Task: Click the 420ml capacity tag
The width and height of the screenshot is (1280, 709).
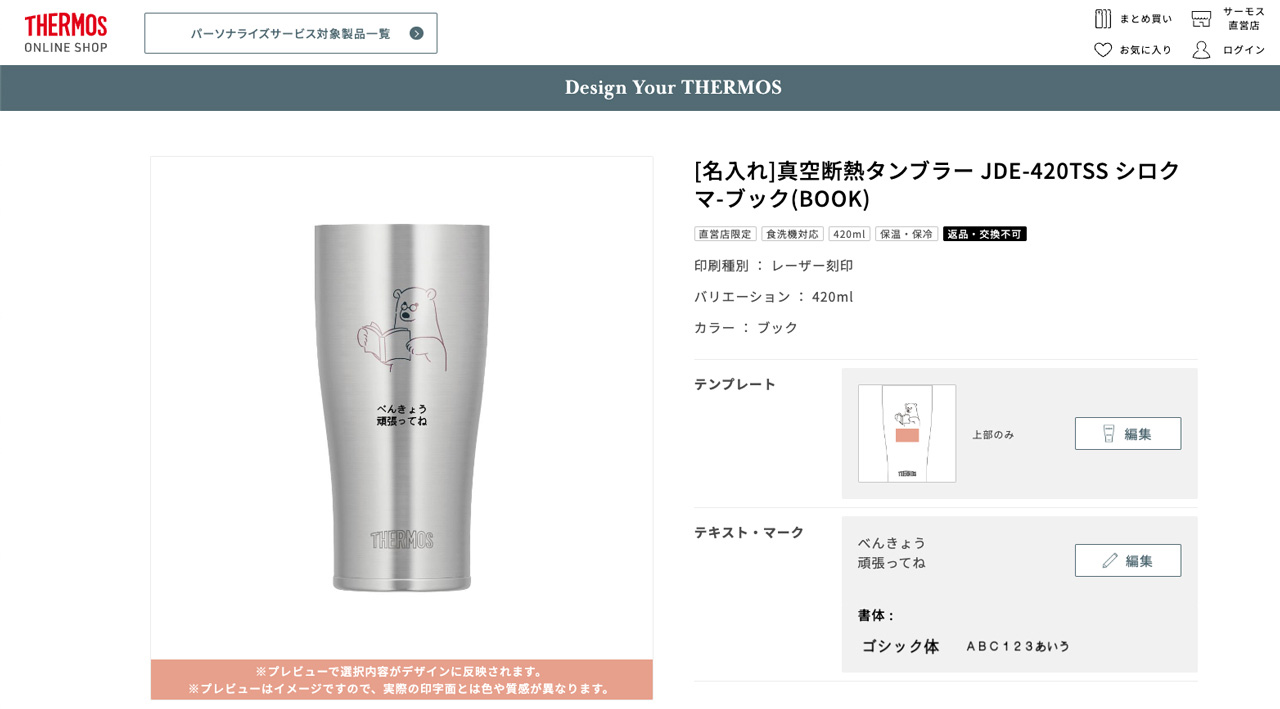Action: (849, 234)
